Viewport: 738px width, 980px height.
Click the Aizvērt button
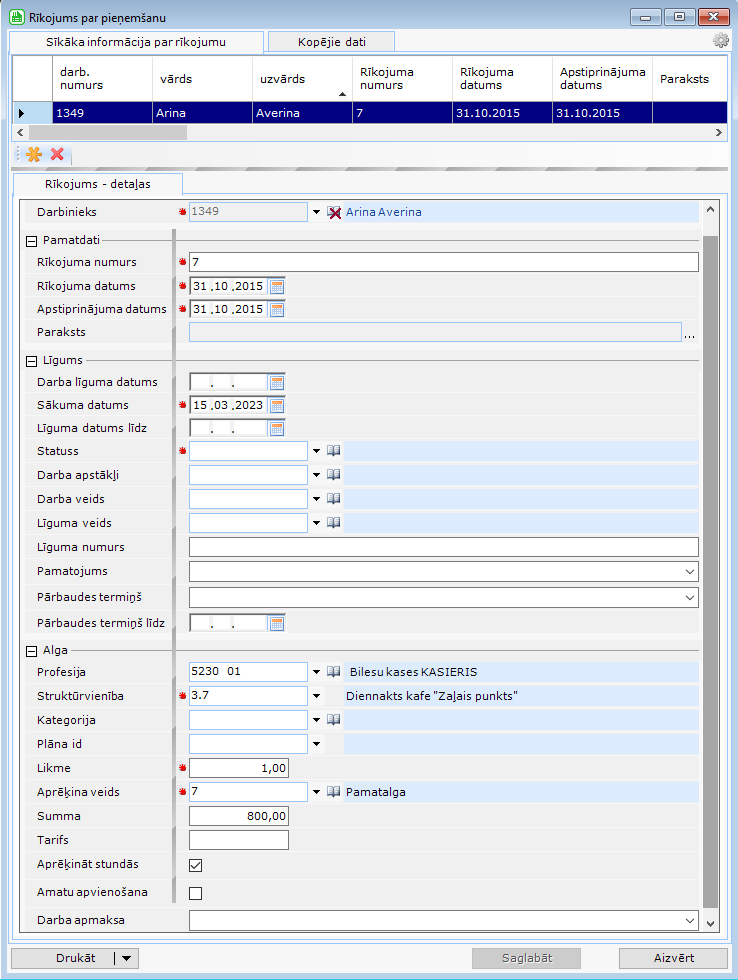[672, 958]
